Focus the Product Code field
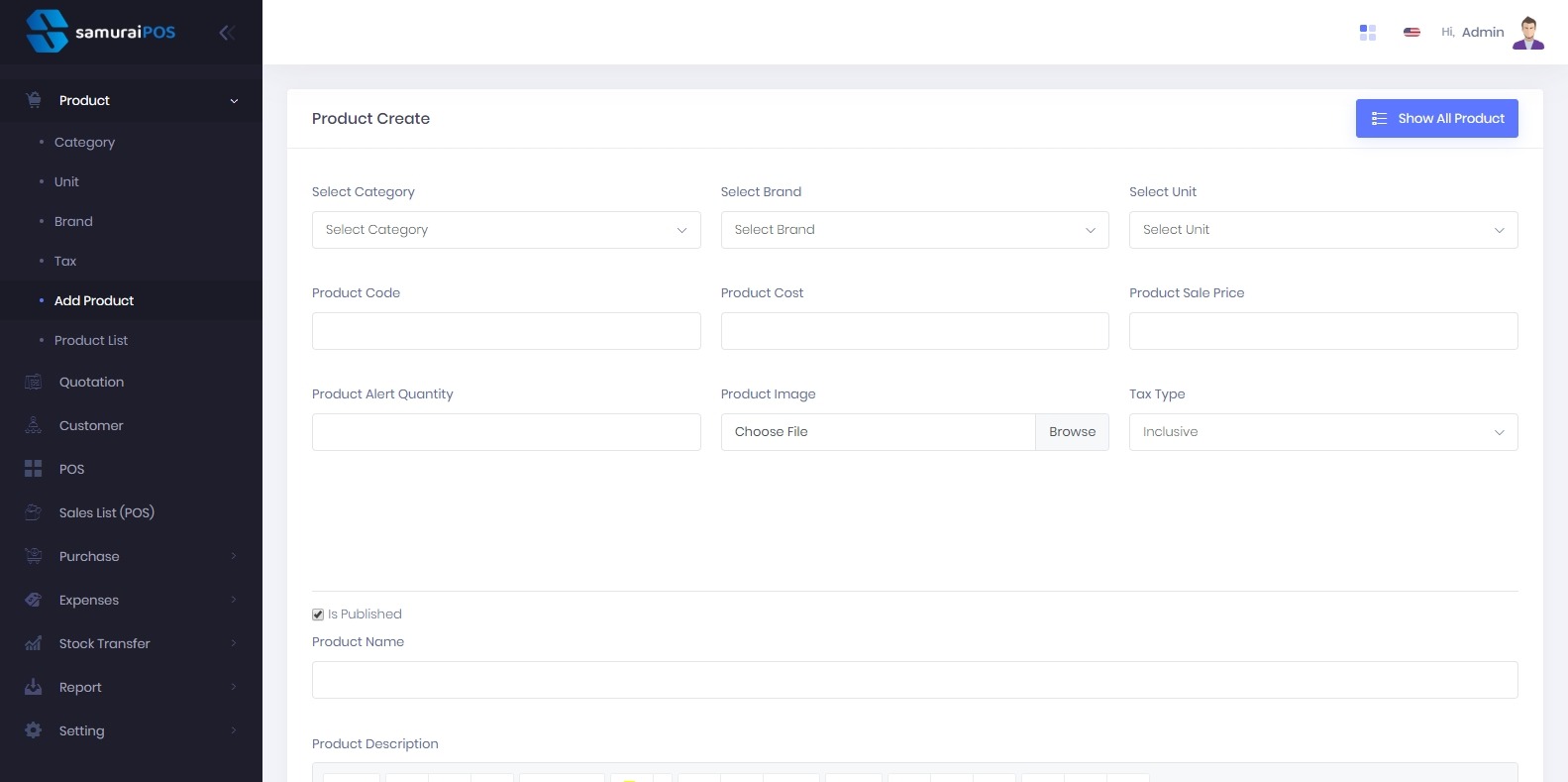Screen dimensions: 1568x782 [506, 331]
